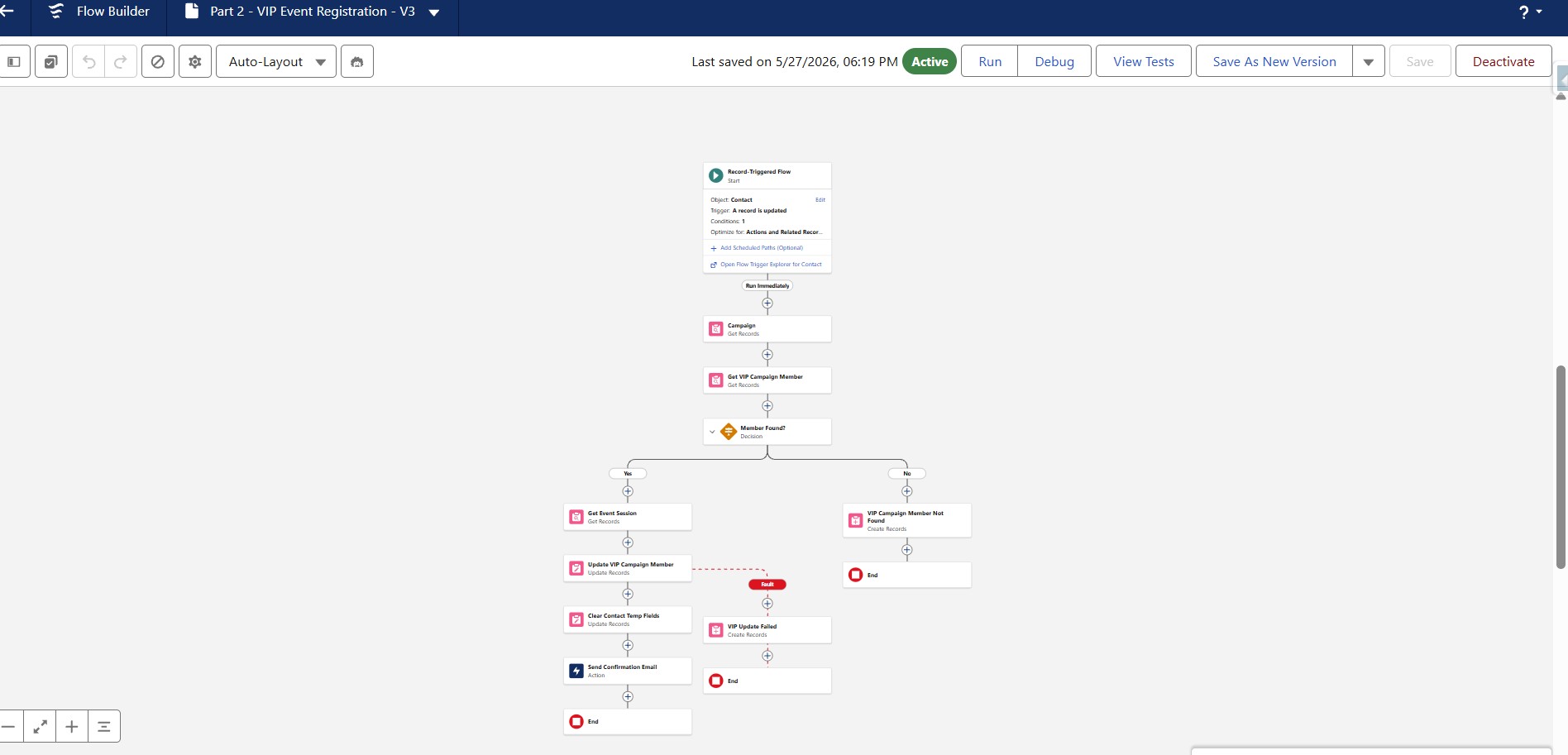1568x755 pixels.
Task: Select VIP Campaign Member Not Found element
Action: click(907, 521)
